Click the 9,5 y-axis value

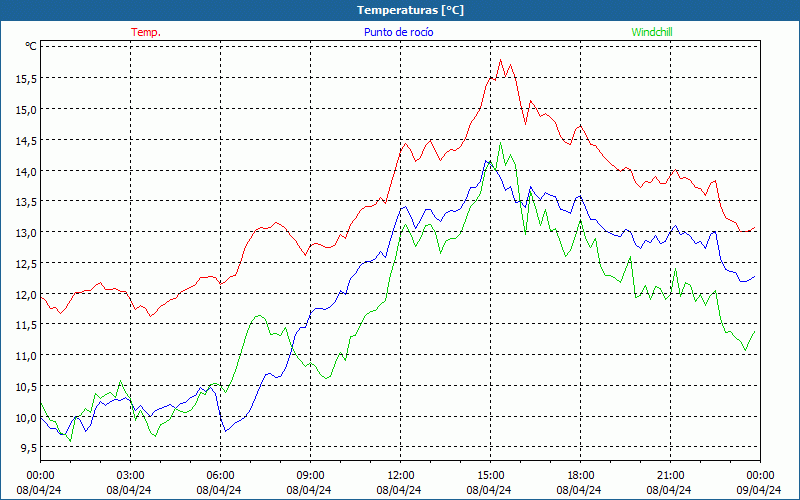tap(29, 447)
